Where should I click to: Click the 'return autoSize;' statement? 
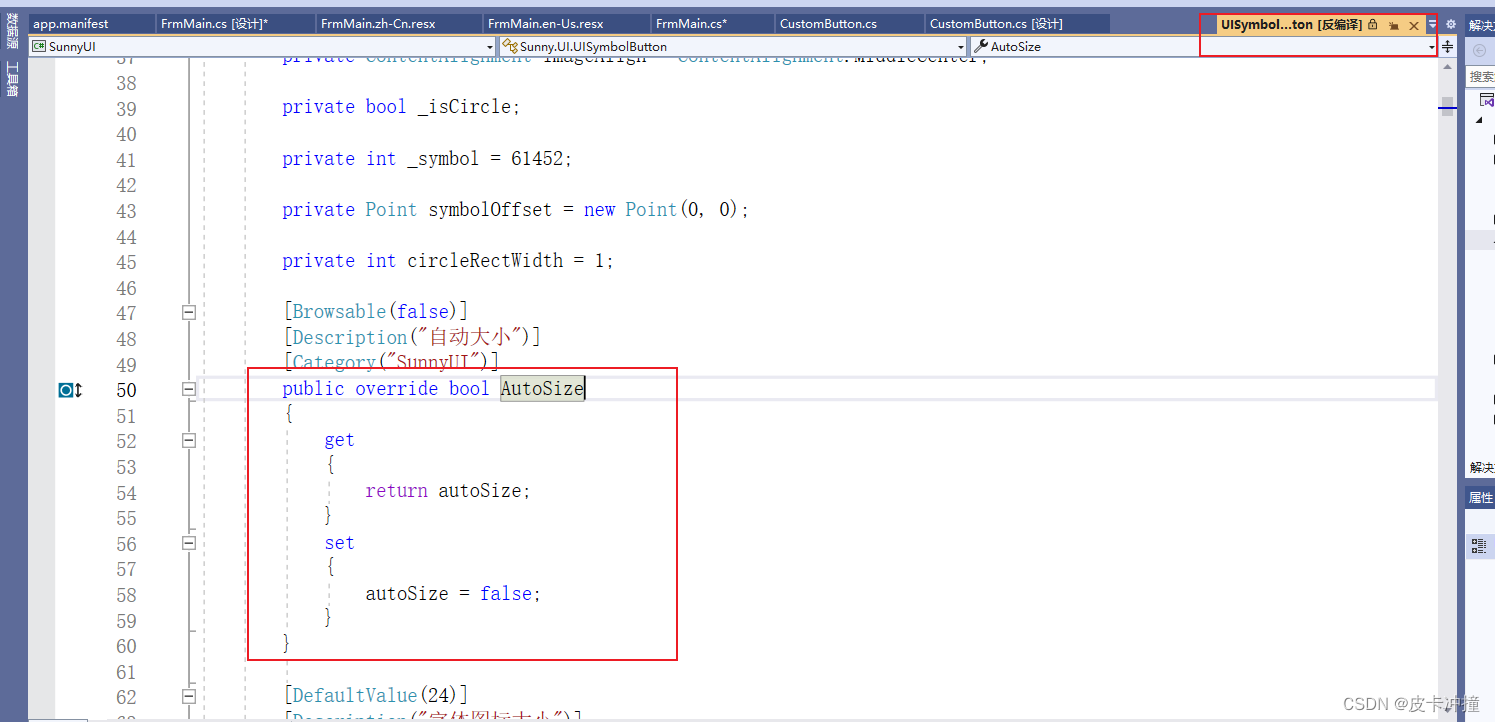coord(448,491)
